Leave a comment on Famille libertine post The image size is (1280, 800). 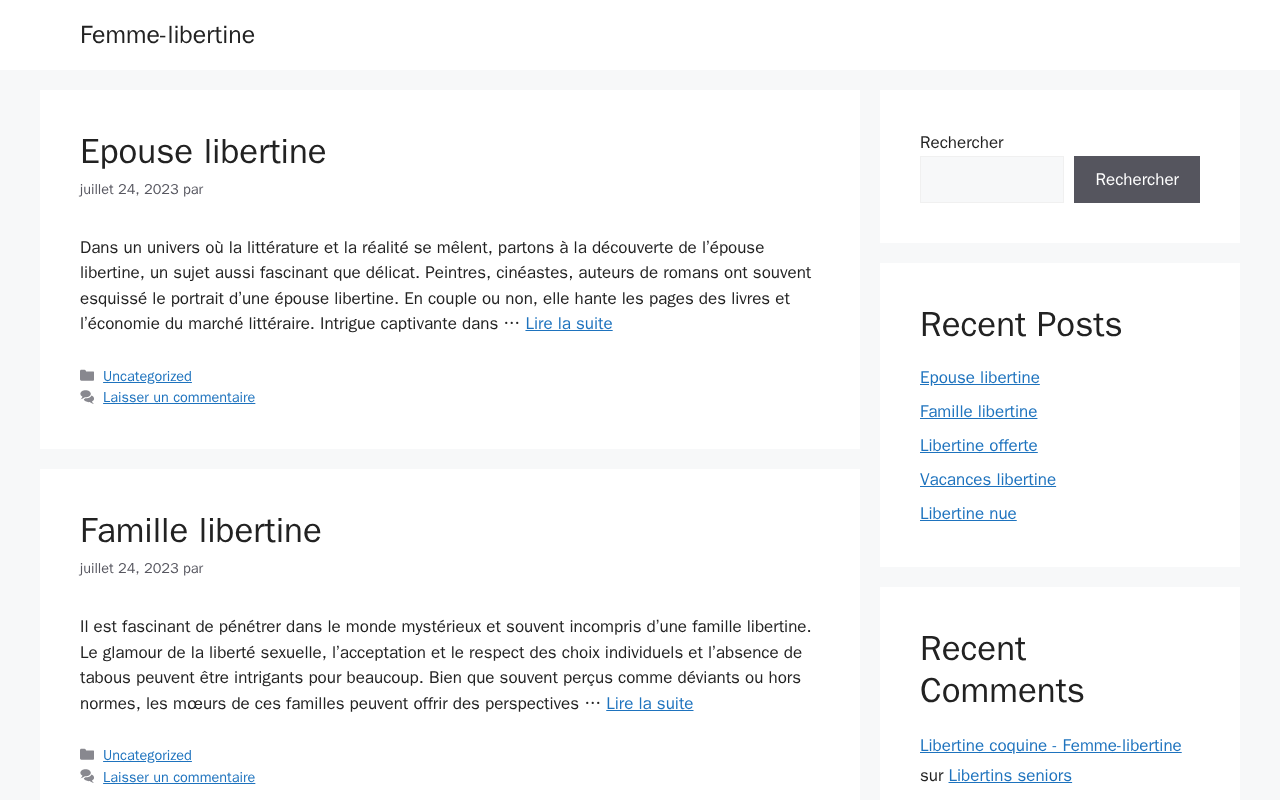pyautogui.click(x=179, y=777)
